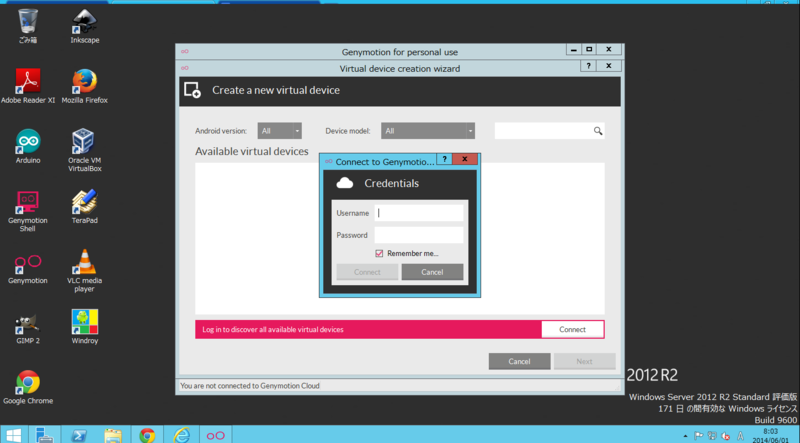Click Connect in the pink login banner

tap(572, 330)
